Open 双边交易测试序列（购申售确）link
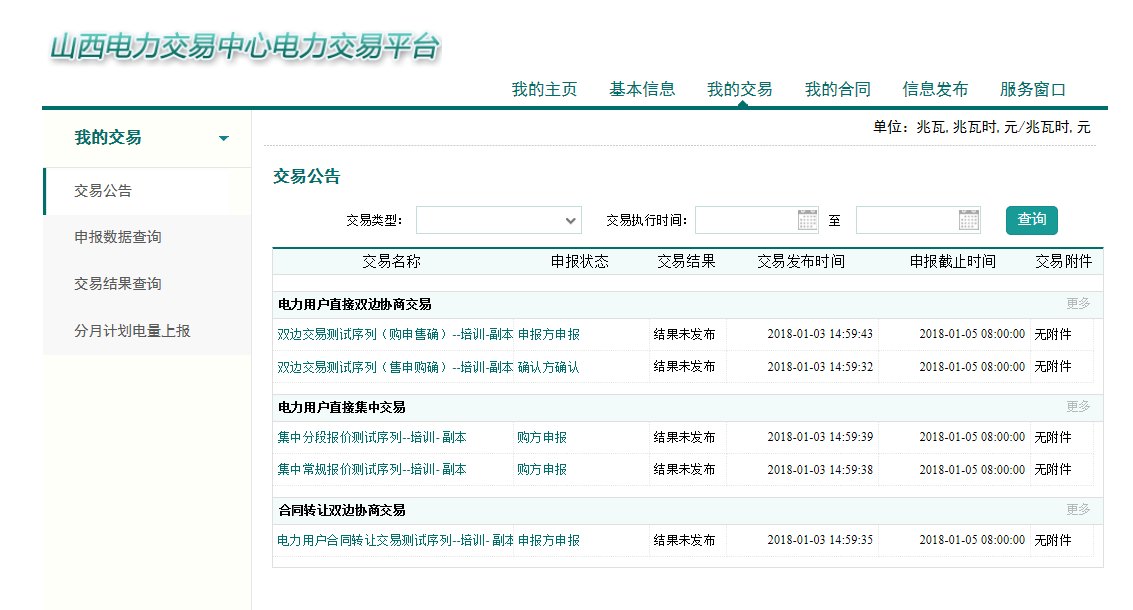This screenshot has height=610, width=1133. click(x=394, y=335)
